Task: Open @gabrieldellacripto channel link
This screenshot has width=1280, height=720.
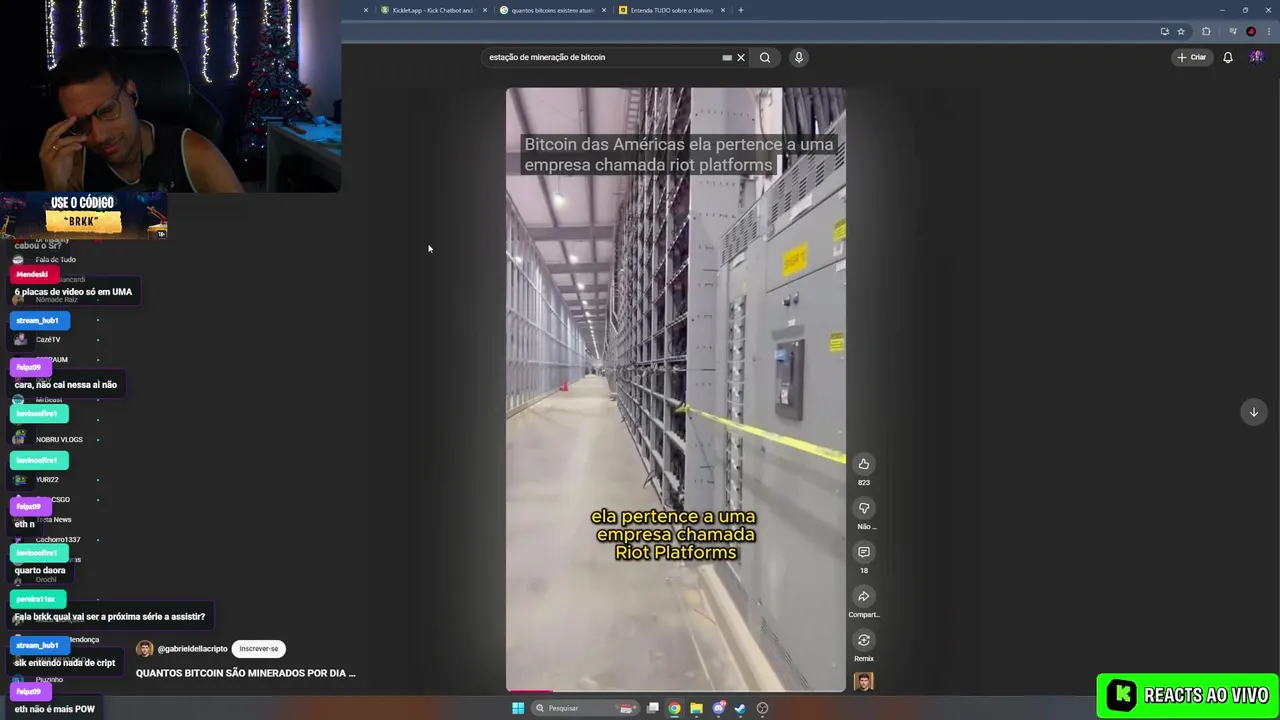Action: tap(192, 649)
